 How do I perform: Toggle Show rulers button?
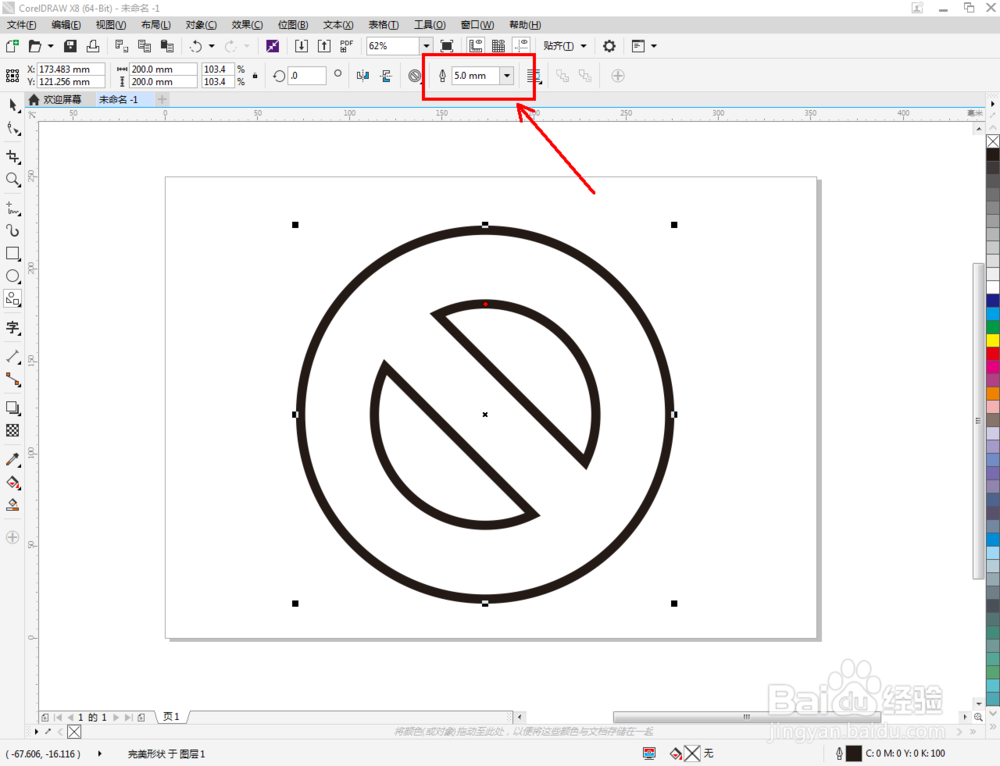click(x=476, y=46)
